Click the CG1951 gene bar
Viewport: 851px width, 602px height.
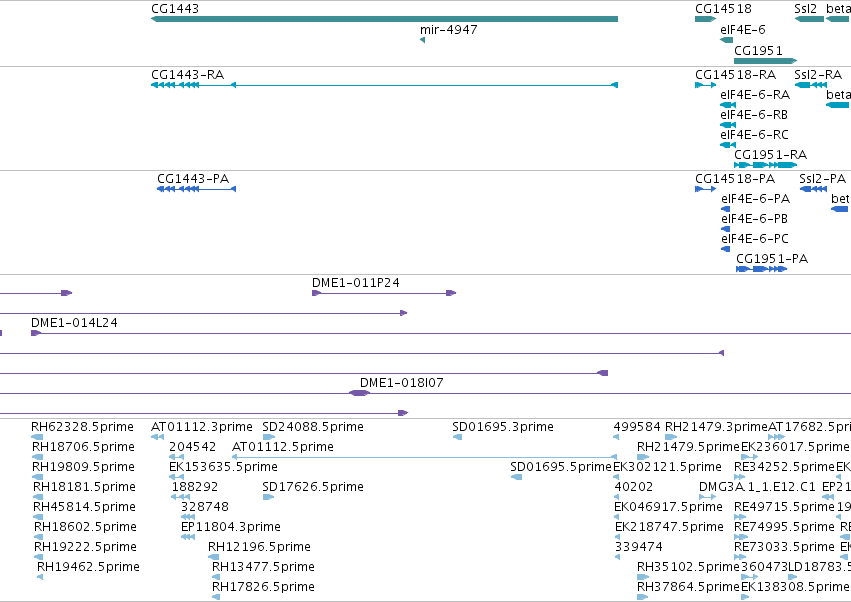(x=765, y=61)
